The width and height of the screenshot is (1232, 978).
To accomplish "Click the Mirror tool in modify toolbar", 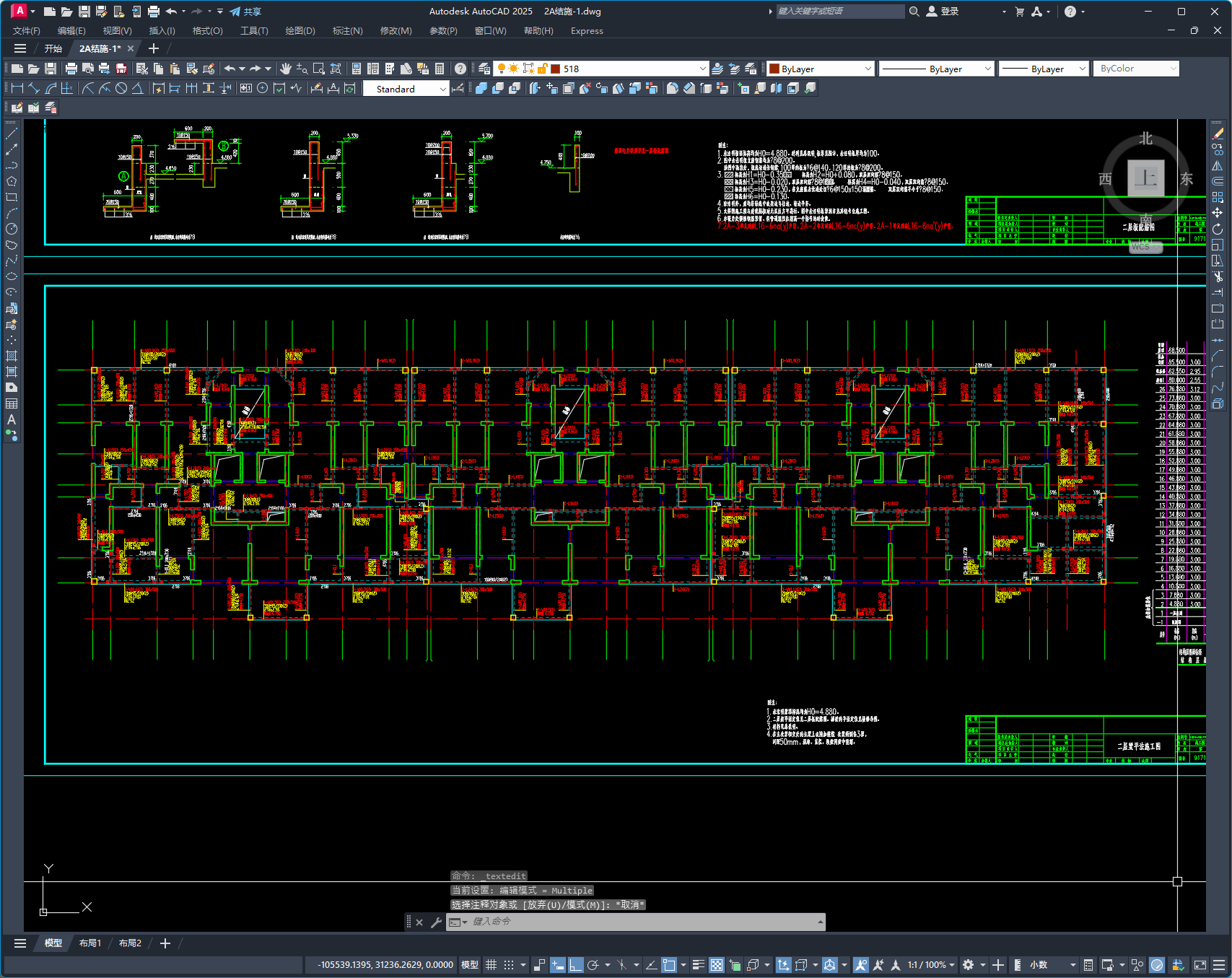I will [x=1218, y=165].
